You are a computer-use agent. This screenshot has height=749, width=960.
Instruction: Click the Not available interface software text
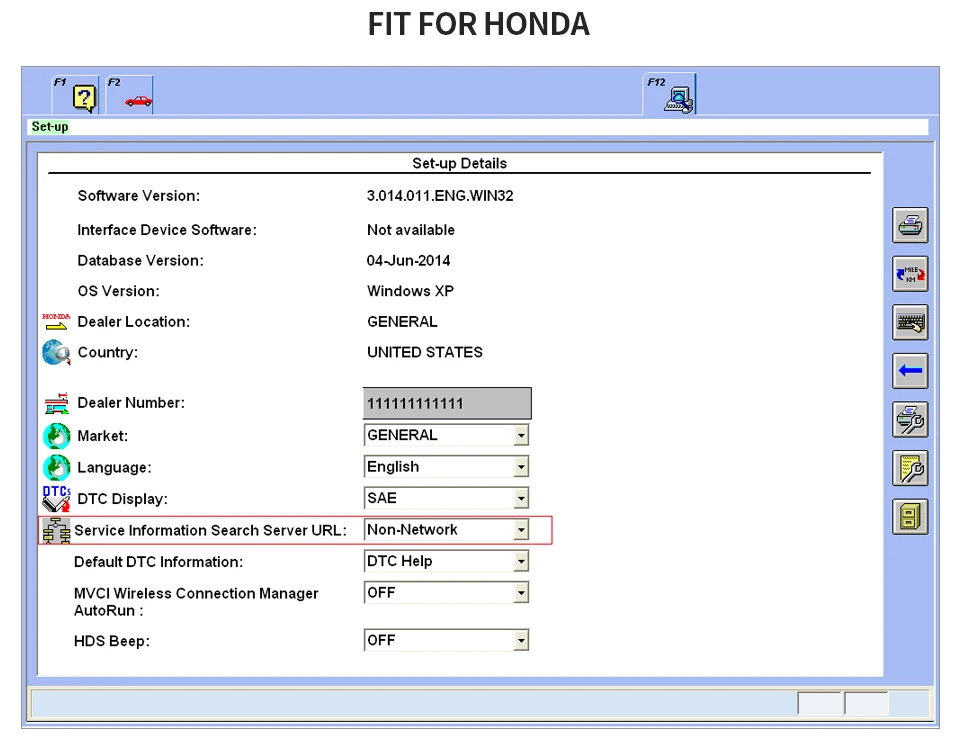click(x=411, y=230)
